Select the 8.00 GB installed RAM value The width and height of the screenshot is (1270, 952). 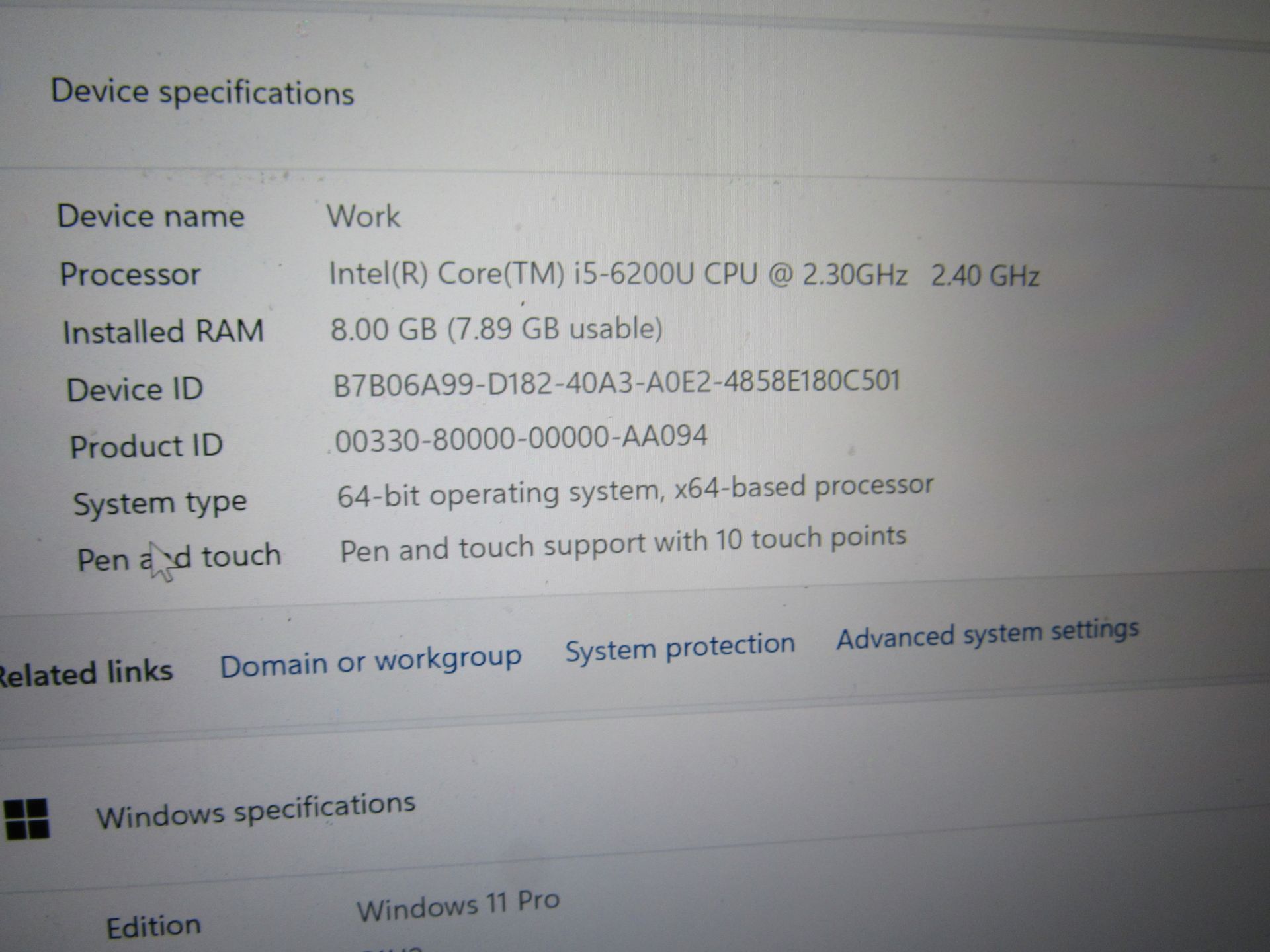click(x=496, y=329)
